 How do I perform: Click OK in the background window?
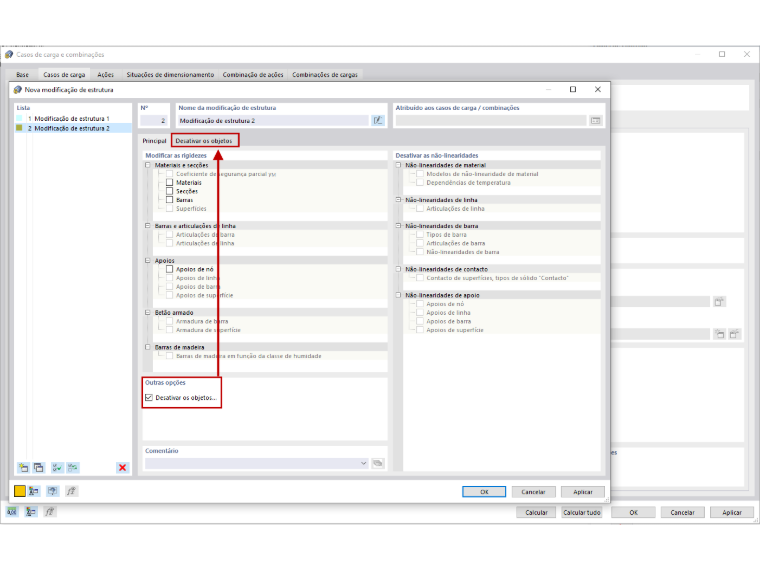click(x=633, y=512)
